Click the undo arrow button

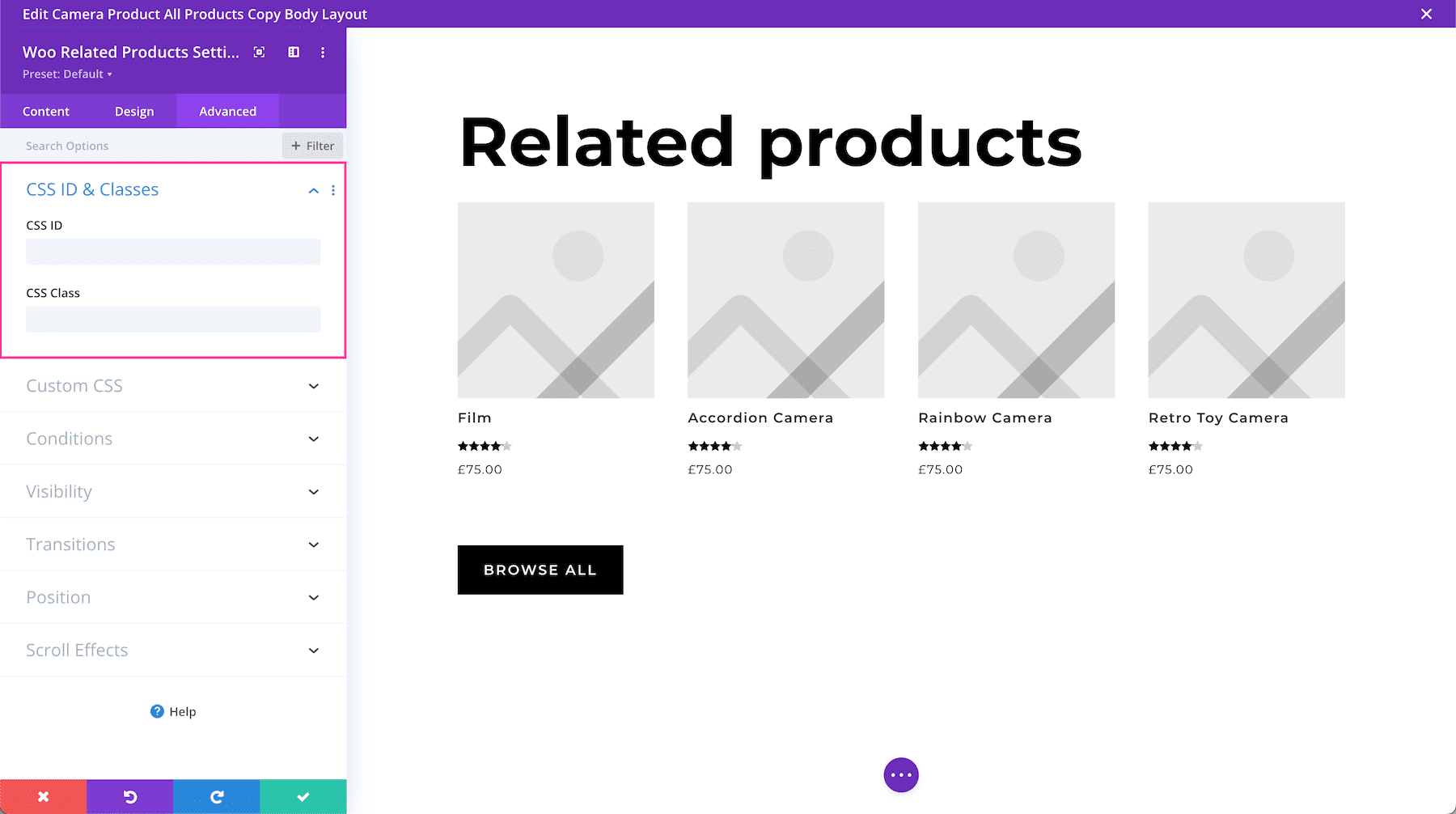[130, 797]
